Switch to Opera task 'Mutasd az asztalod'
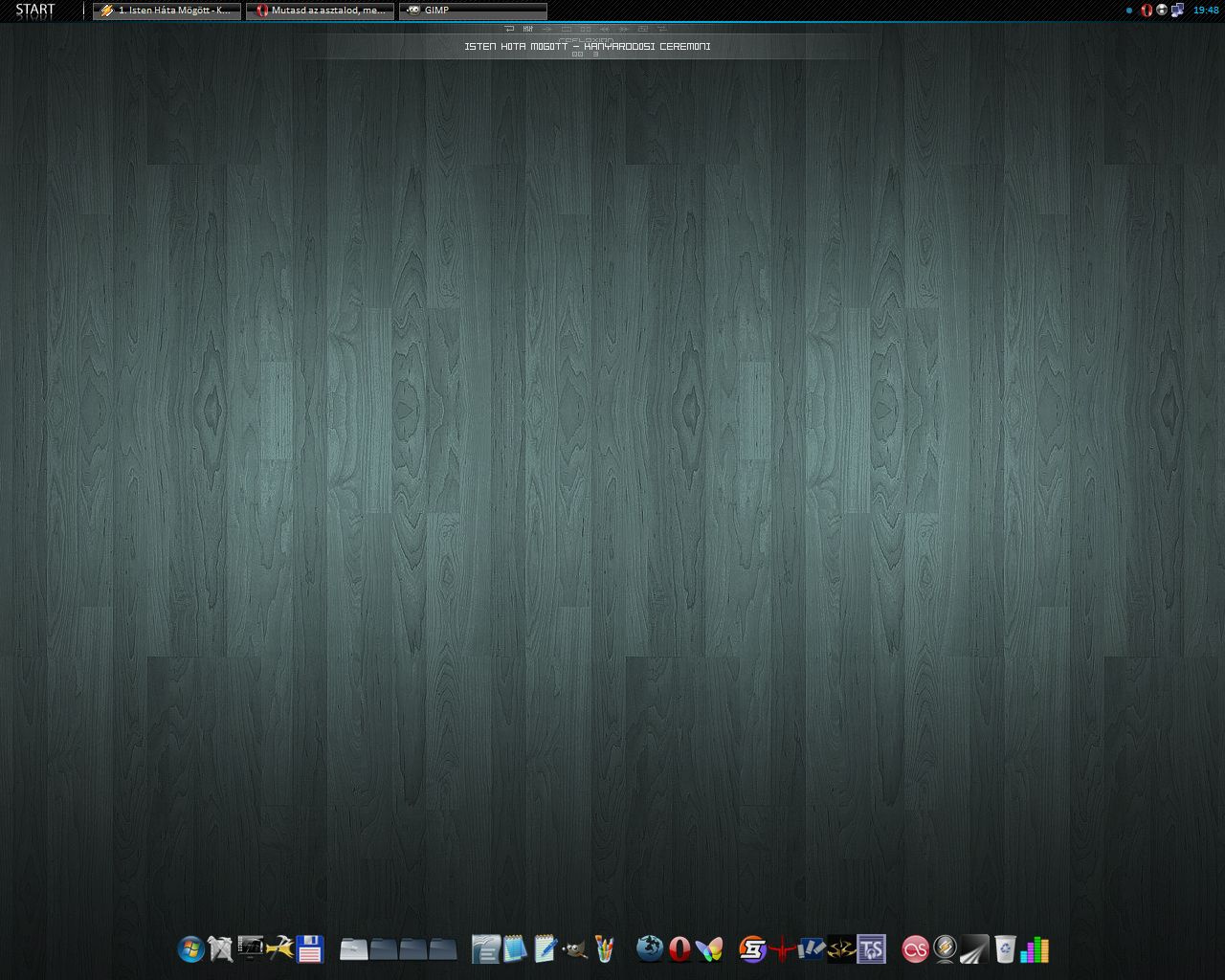This screenshot has height=980, width=1225. [320, 11]
